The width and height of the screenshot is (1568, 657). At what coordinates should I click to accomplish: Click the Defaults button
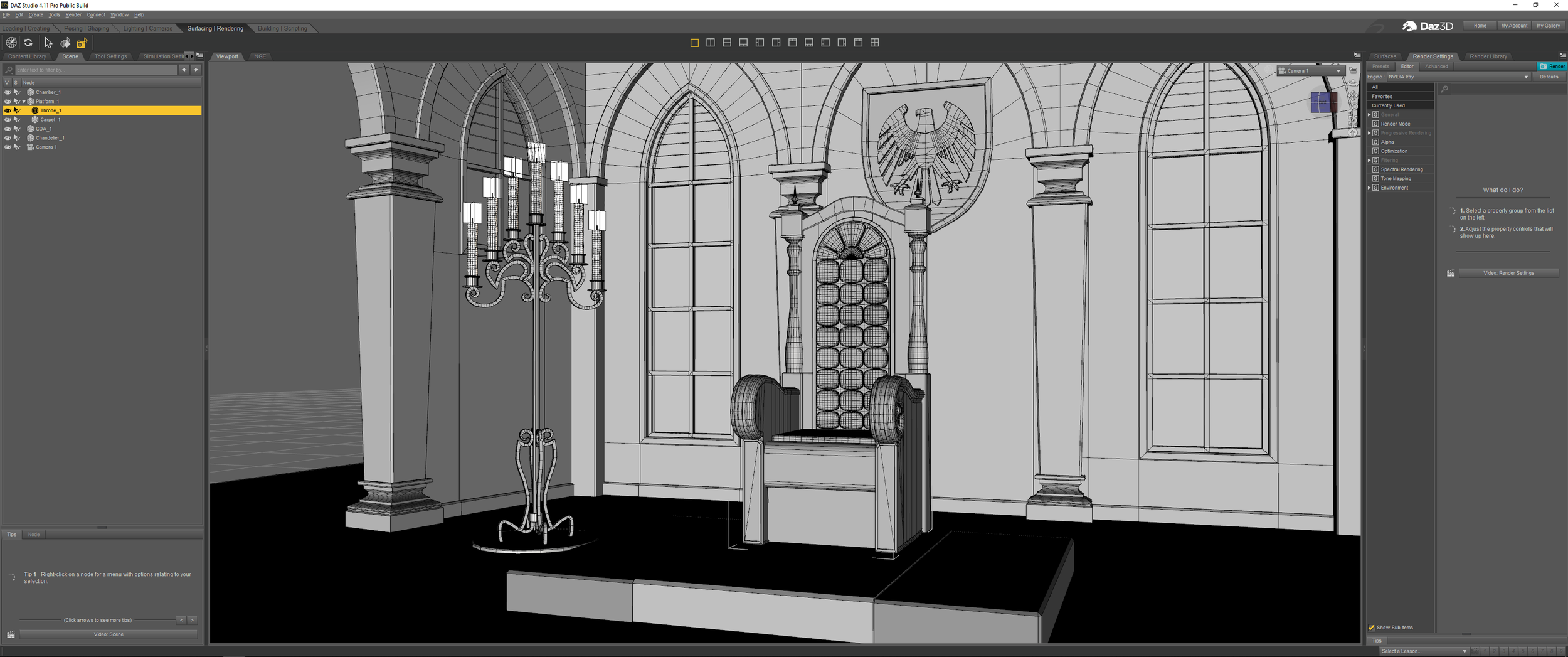point(1549,77)
